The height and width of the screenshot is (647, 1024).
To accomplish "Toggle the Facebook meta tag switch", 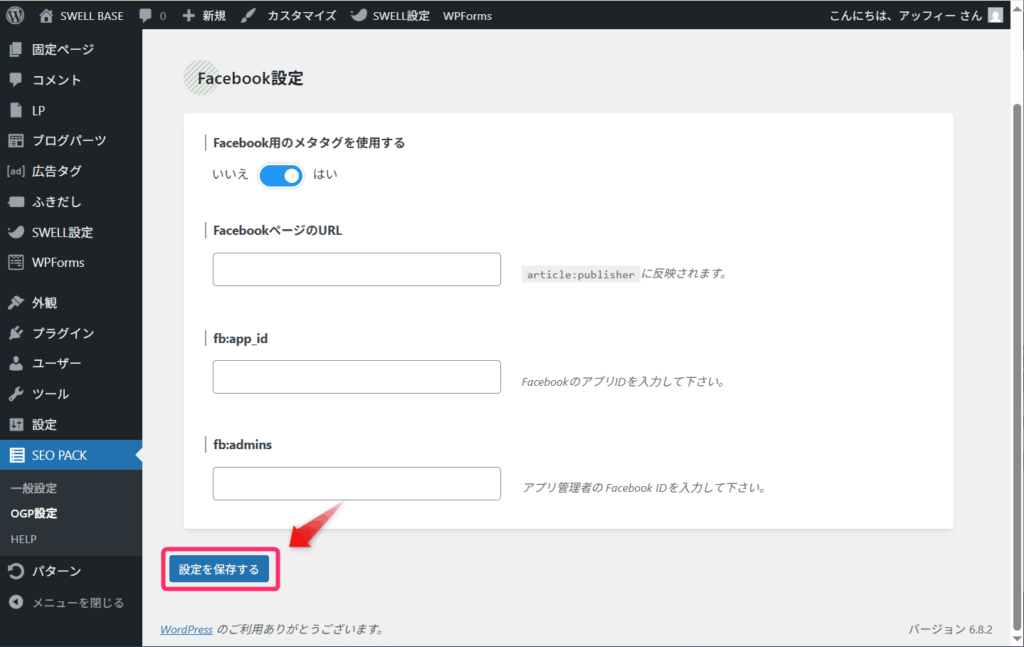I will tap(281, 176).
